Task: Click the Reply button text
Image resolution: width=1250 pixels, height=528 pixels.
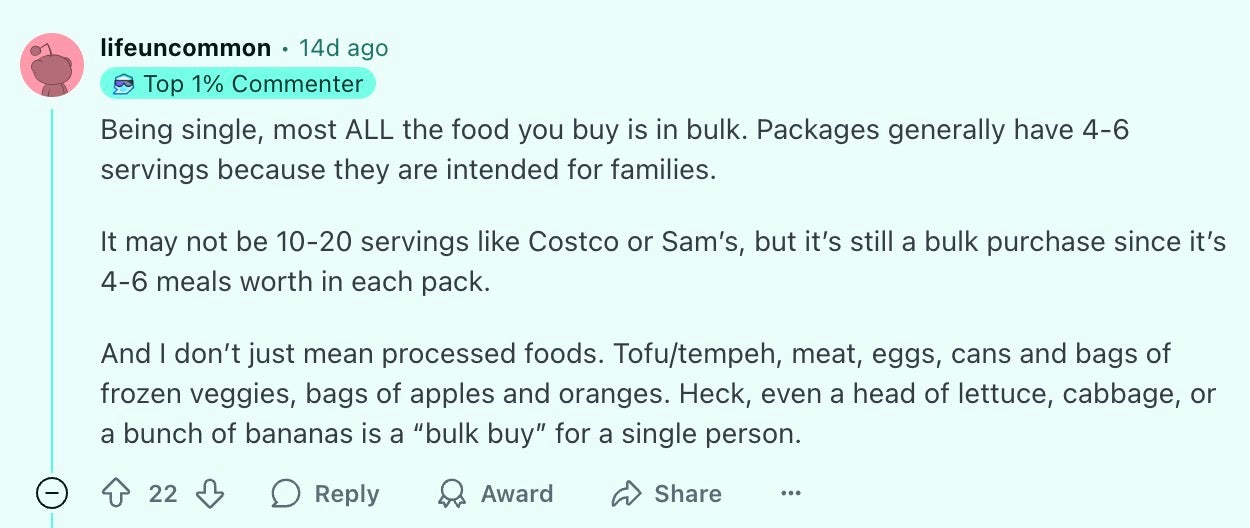Action: (x=347, y=494)
